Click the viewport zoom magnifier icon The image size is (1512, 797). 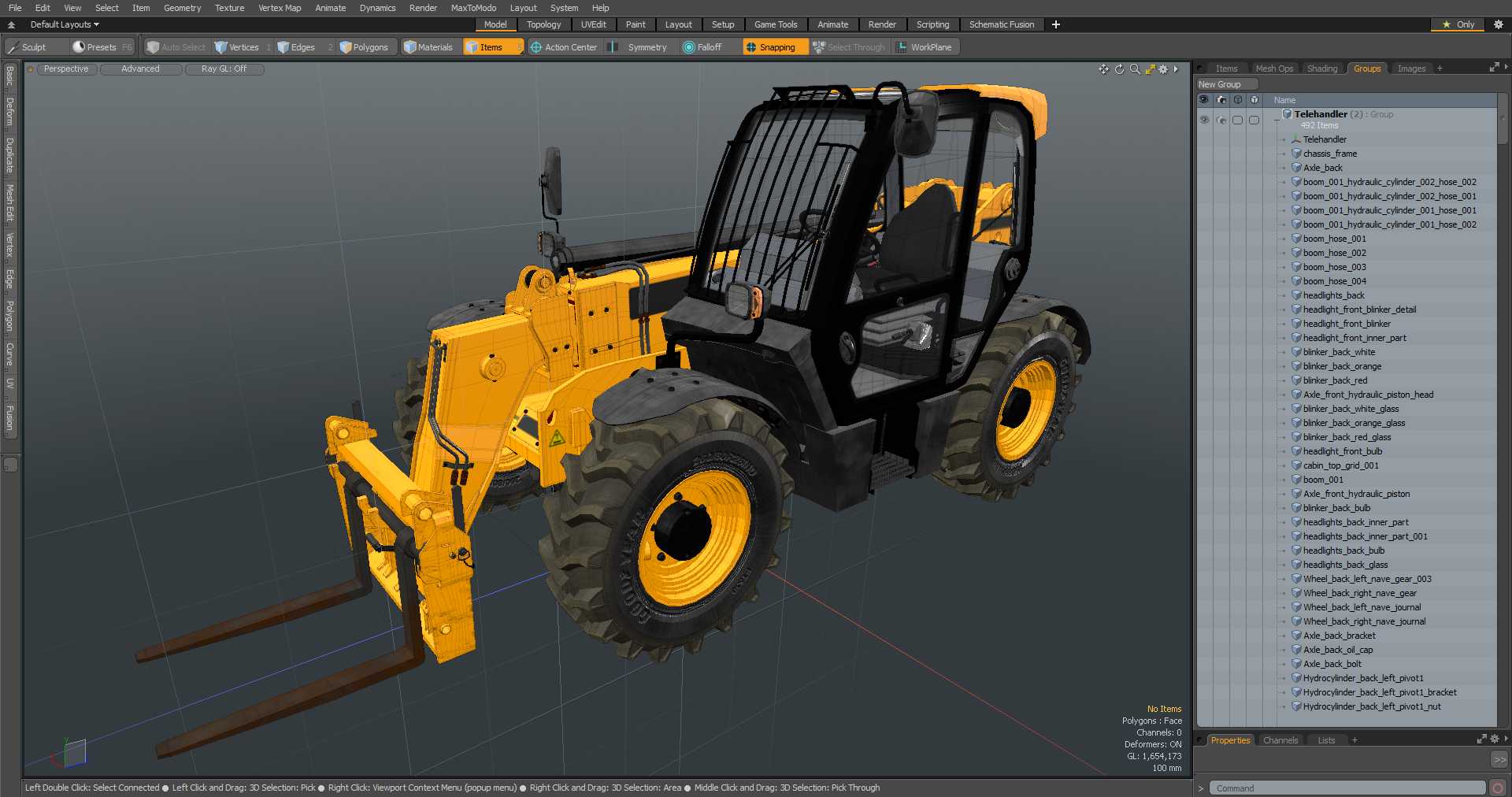tap(1135, 69)
